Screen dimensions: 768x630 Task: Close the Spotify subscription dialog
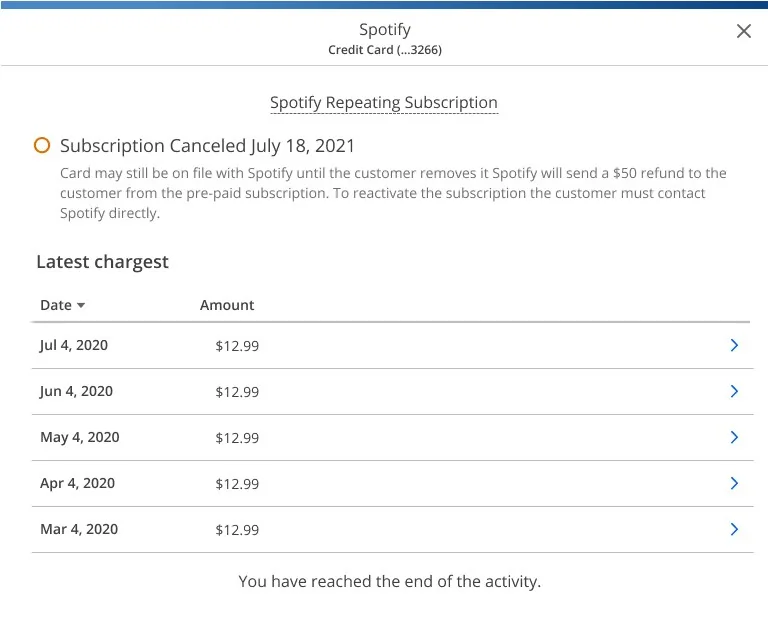click(744, 31)
